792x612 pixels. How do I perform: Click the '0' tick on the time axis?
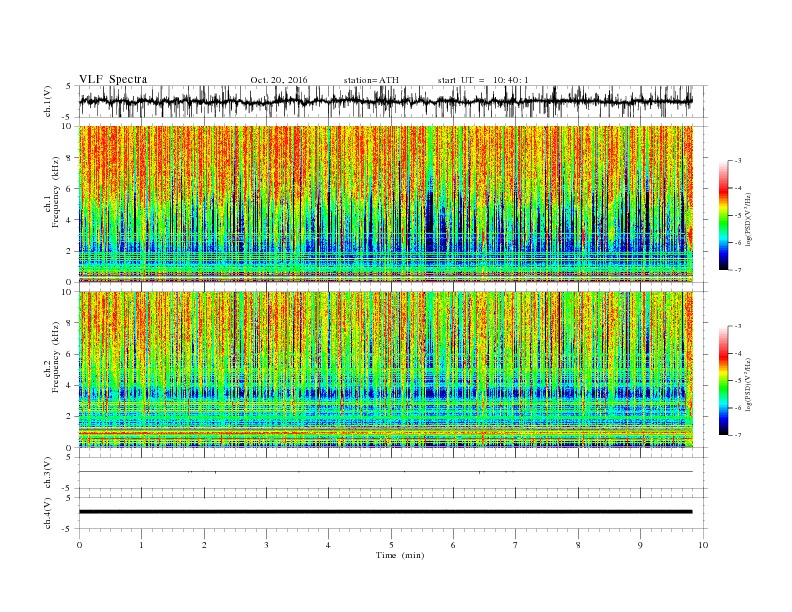79,545
